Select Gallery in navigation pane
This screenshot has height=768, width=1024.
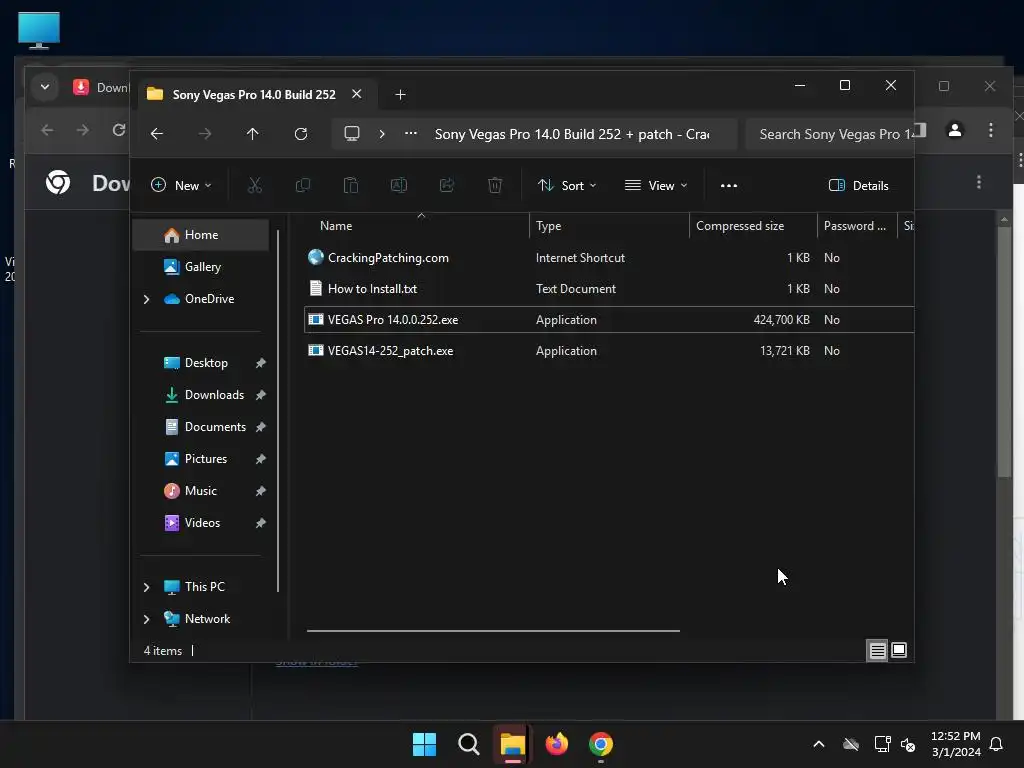click(x=201, y=267)
